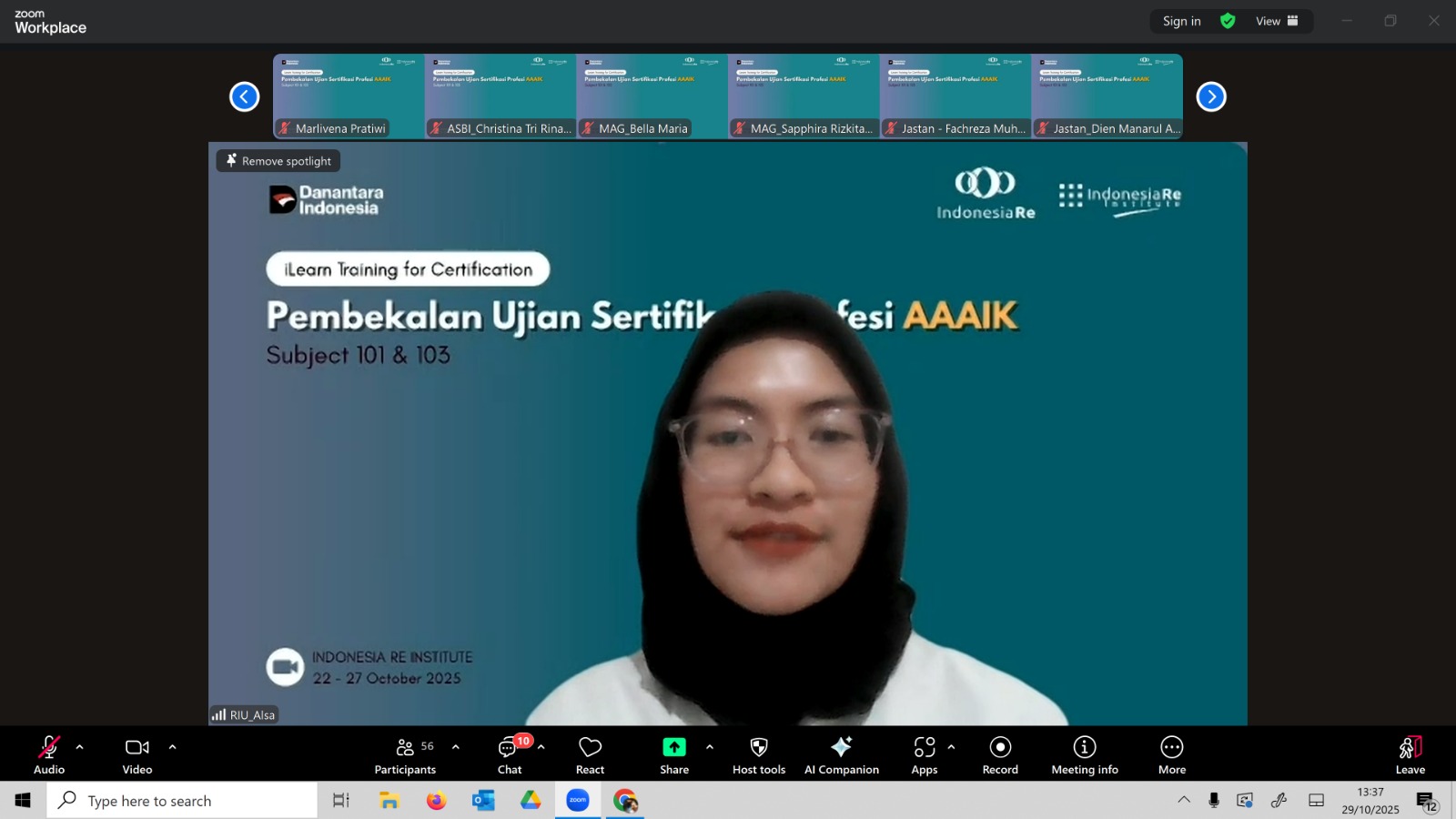Unmute the microphone Audio button
The height and width of the screenshot is (819, 1456).
click(x=49, y=755)
